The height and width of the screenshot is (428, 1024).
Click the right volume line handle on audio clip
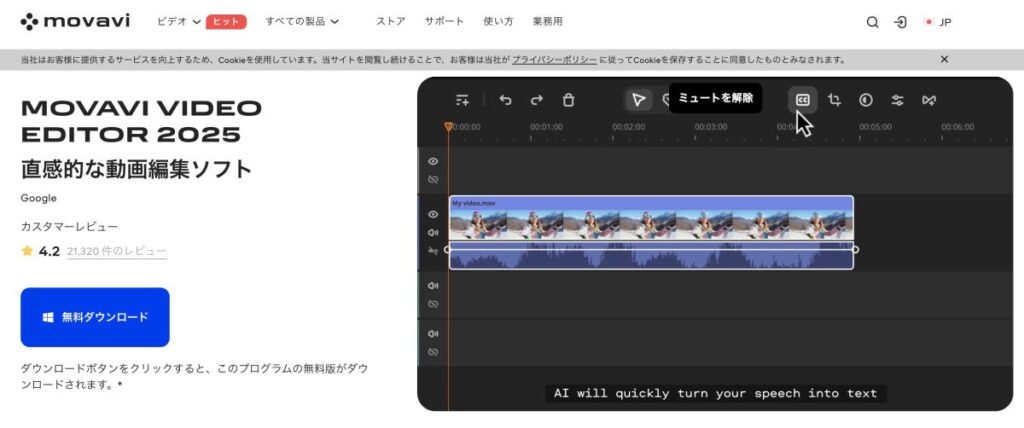856,249
